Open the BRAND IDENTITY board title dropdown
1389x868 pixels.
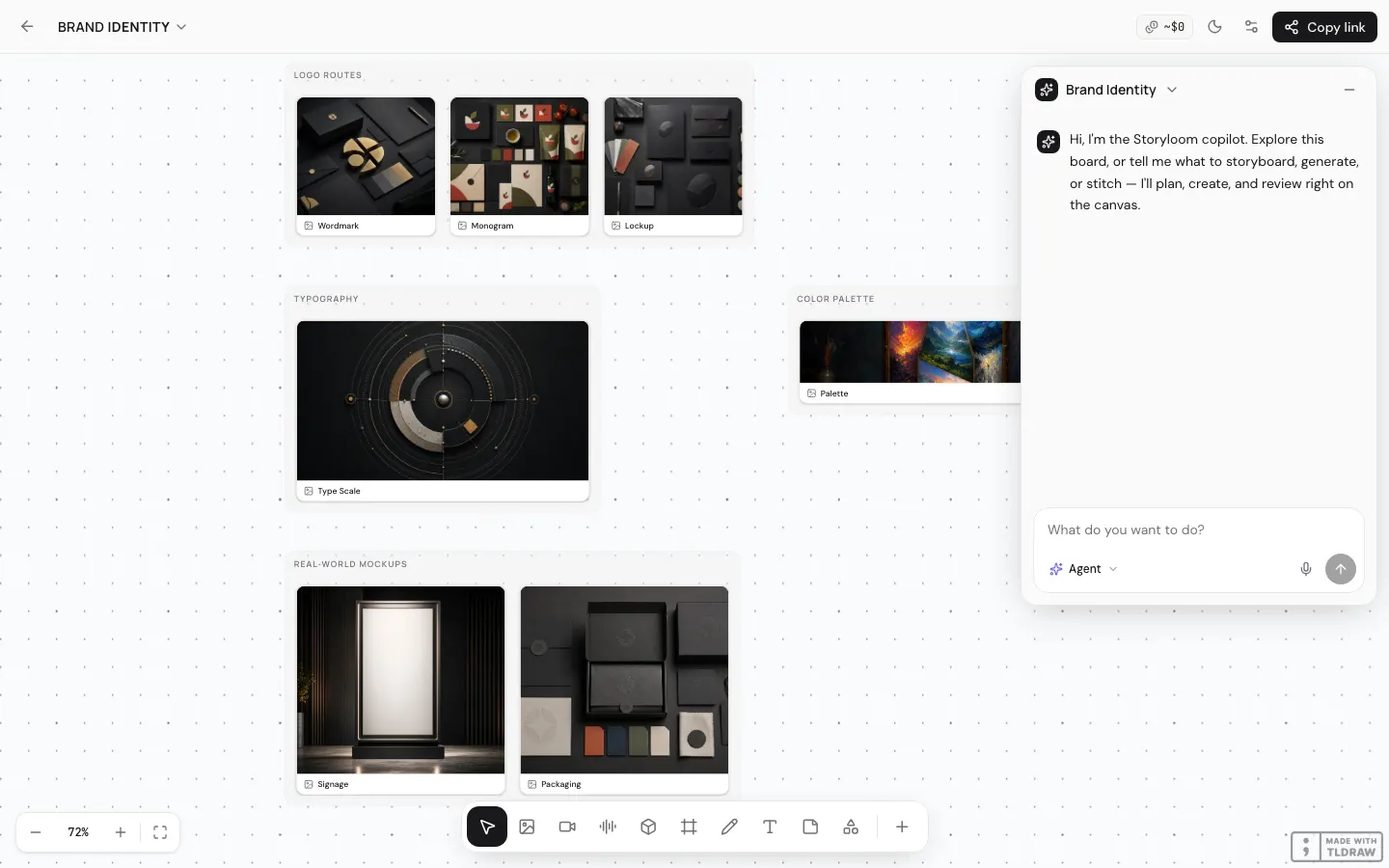point(122,27)
